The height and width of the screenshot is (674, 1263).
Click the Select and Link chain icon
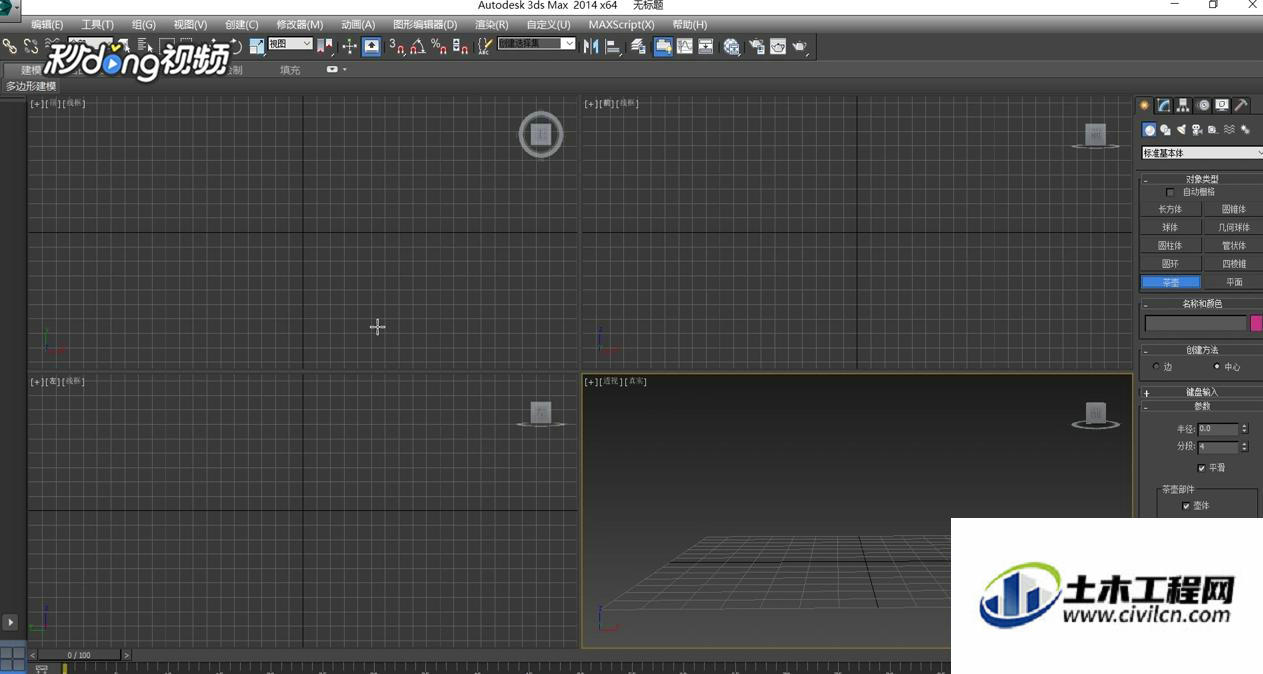coord(10,46)
